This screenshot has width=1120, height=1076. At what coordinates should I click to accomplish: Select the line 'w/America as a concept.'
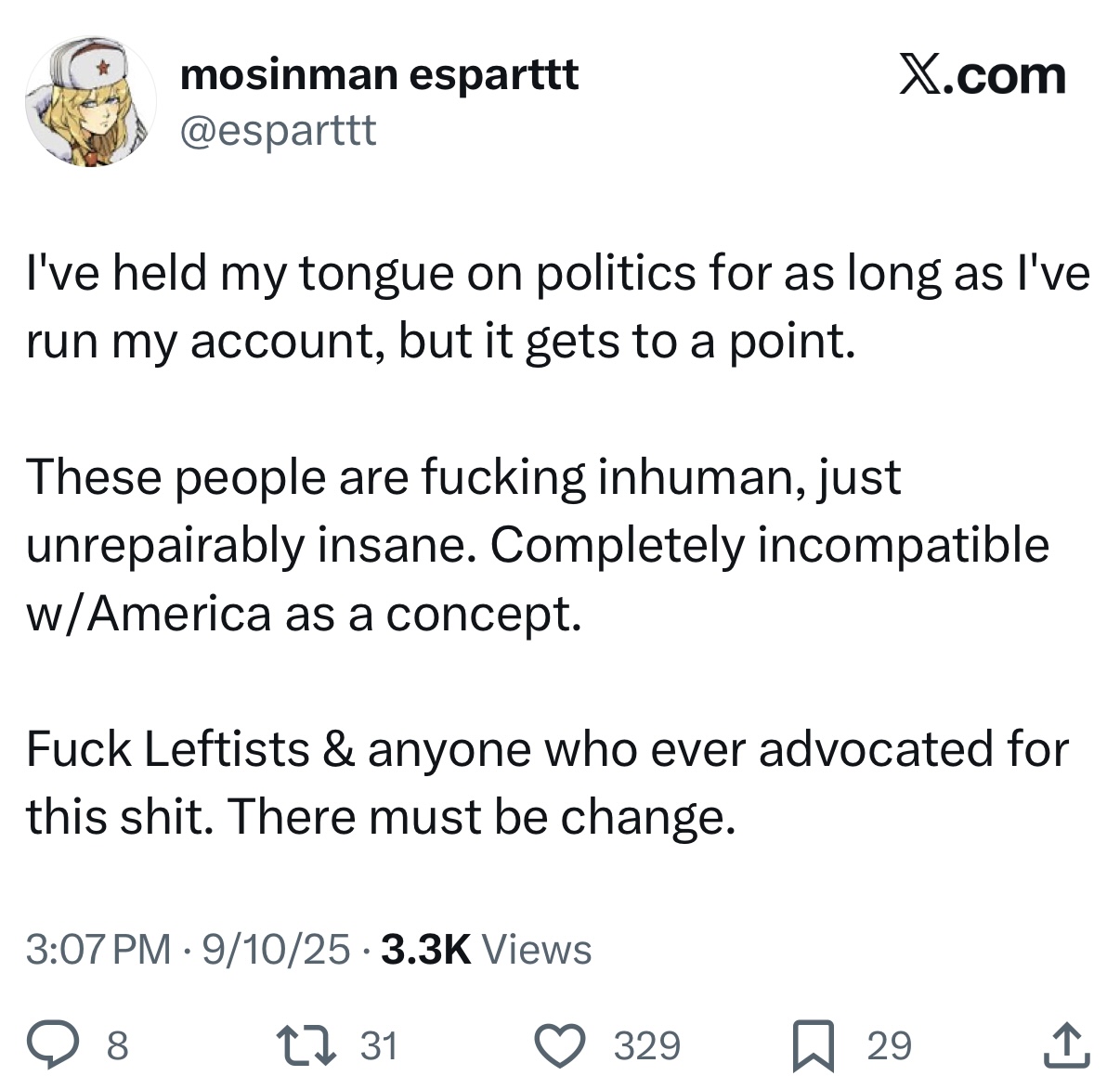(304, 614)
